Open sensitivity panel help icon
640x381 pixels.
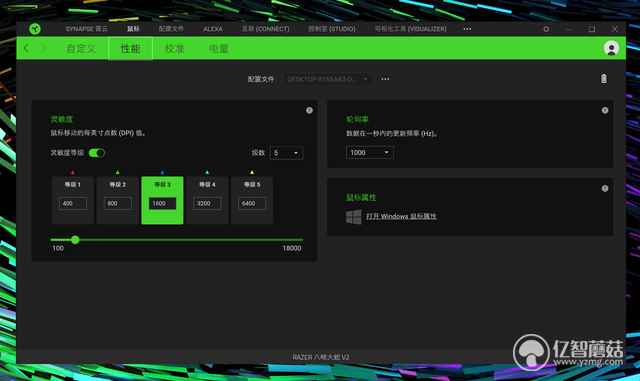(309, 110)
